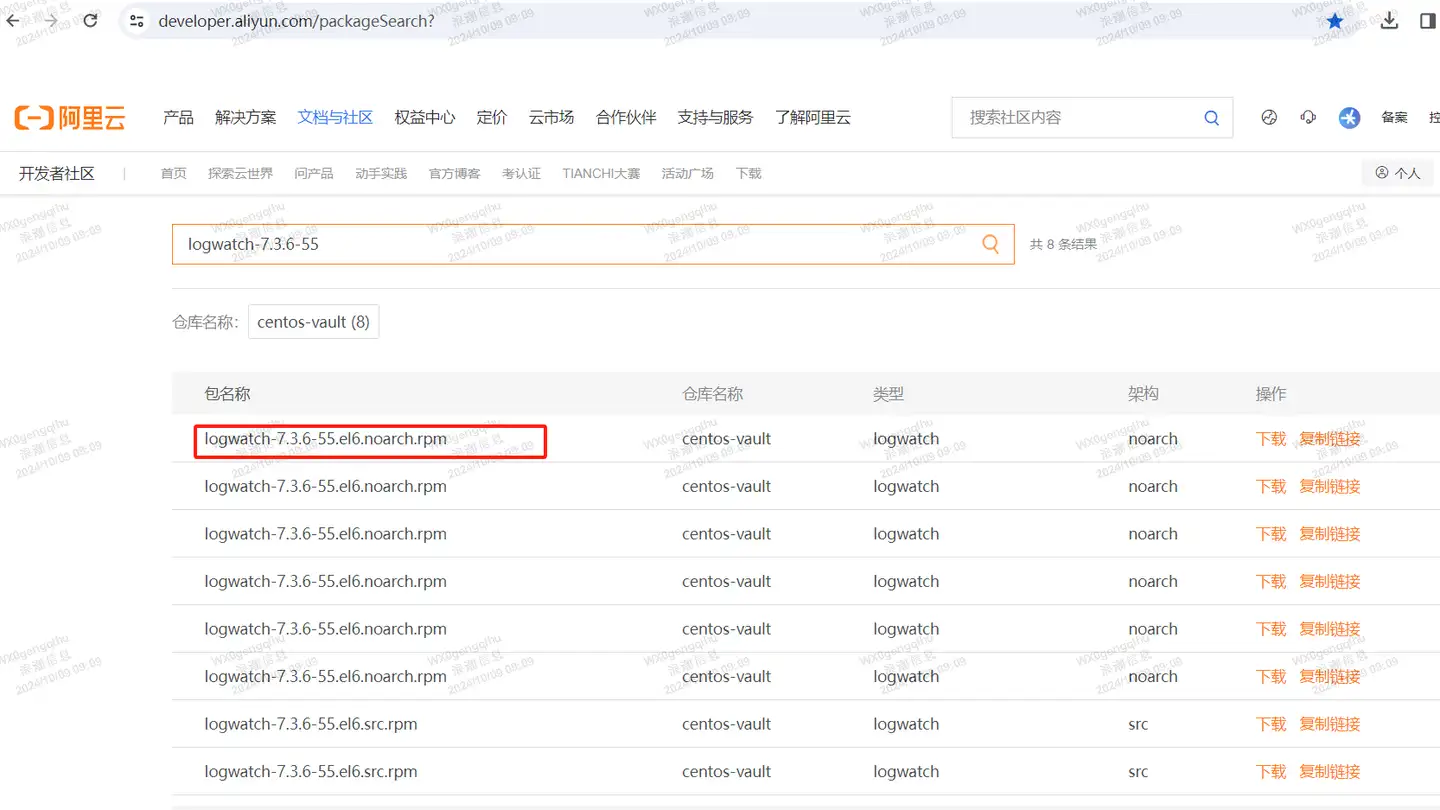This screenshot has width=1440, height=810.
Task: Open the globe international site icon
Action: (x=1269, y=117)
